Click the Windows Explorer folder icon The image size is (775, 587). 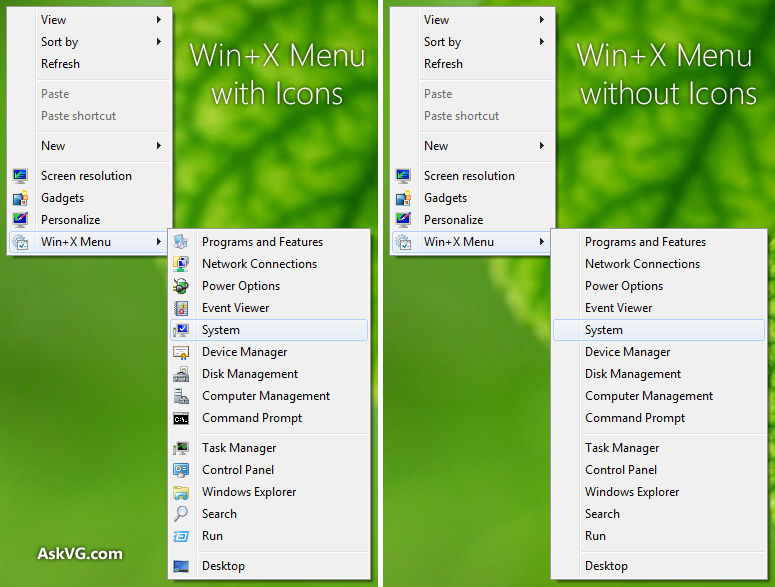[x=181, y=492]
